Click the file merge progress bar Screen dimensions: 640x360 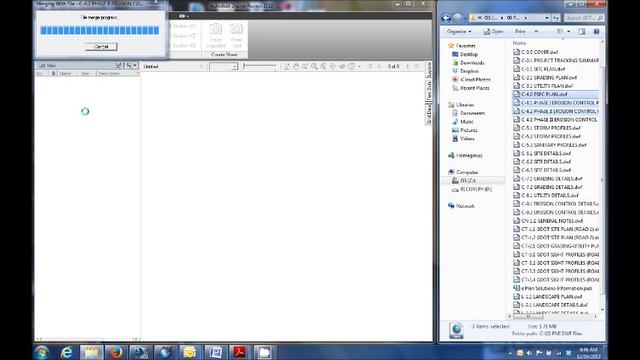point(100,31)
